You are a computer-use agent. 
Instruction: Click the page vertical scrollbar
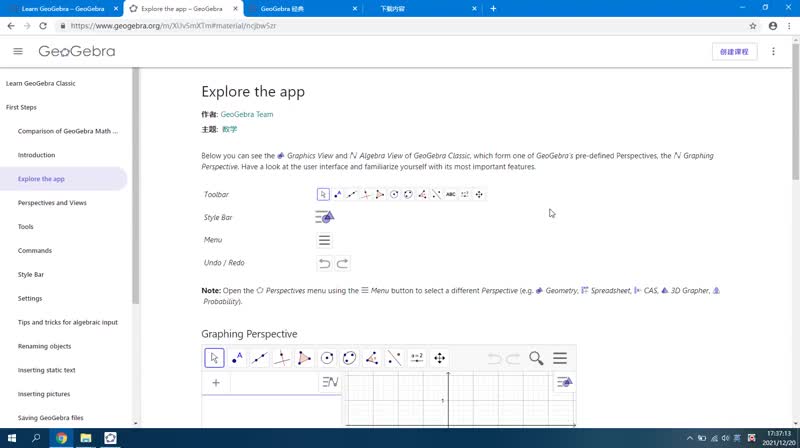(795, 112)
